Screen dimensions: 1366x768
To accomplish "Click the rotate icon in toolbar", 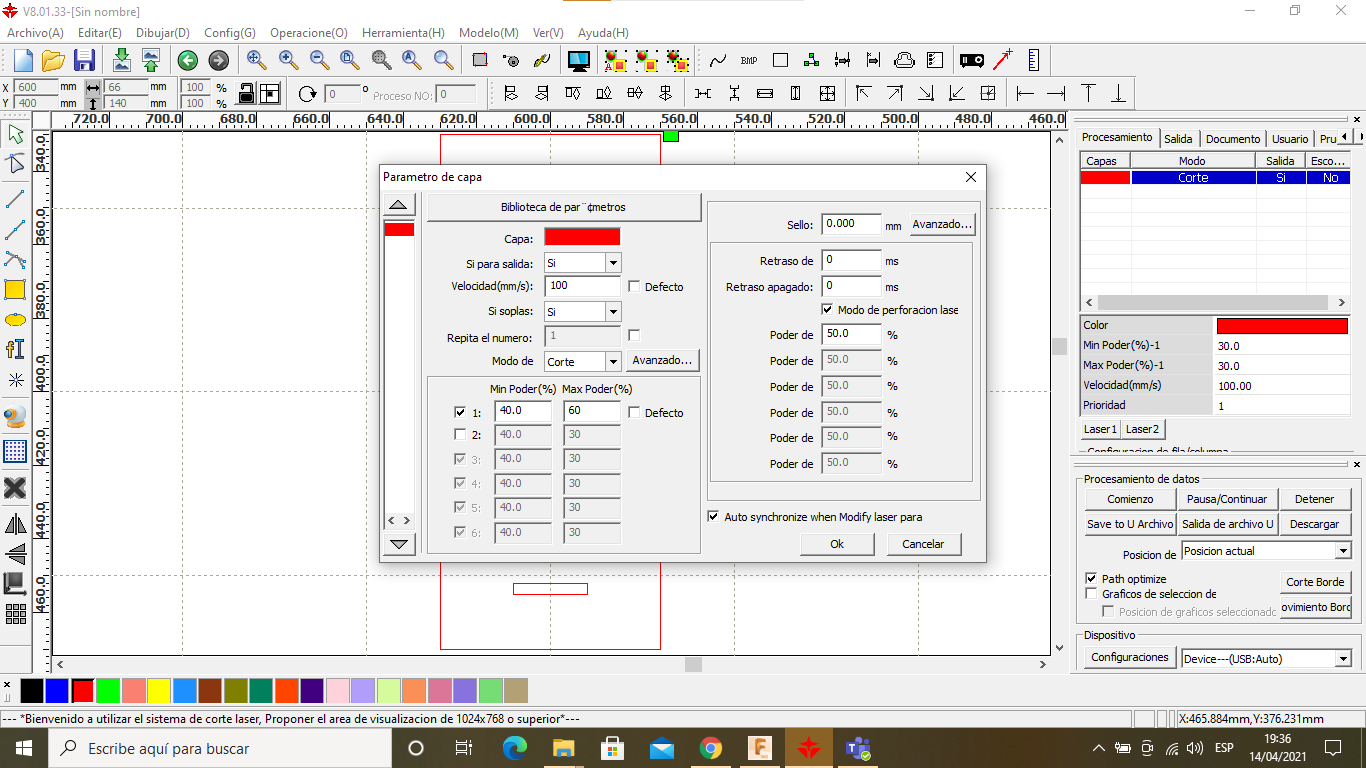I will coord(307,94).
